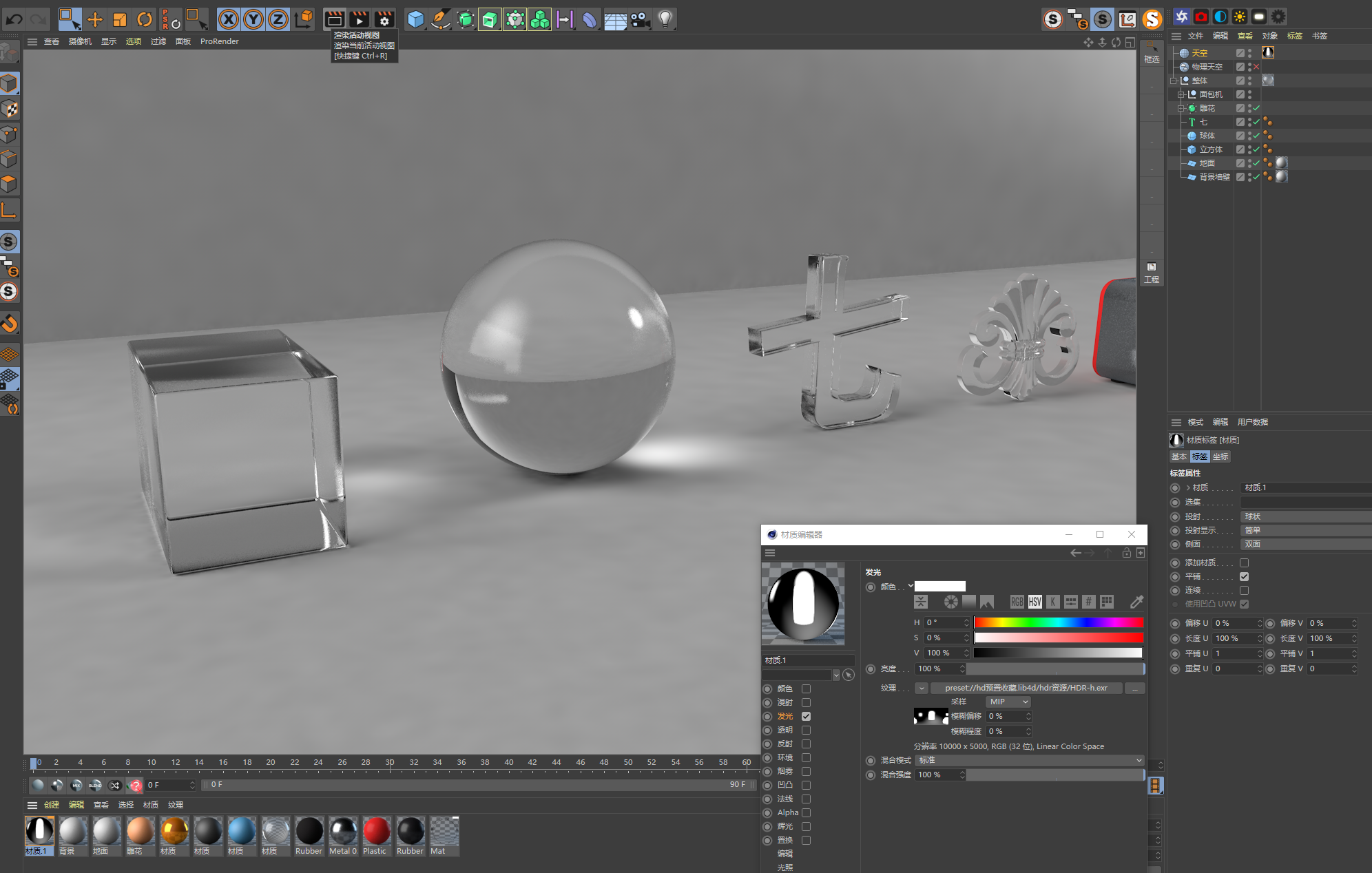Uncheck the 发光 channel checkbox
Viewport: 1372px width, 873px height.
click(806, 716)
